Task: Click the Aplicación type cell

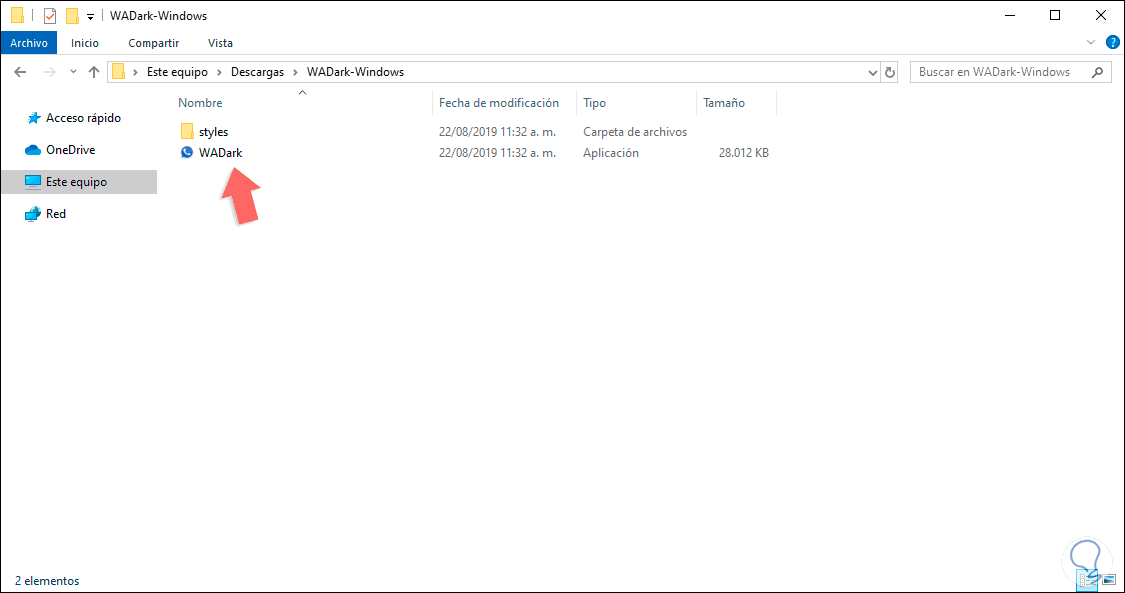Action: tap(611, 153)
